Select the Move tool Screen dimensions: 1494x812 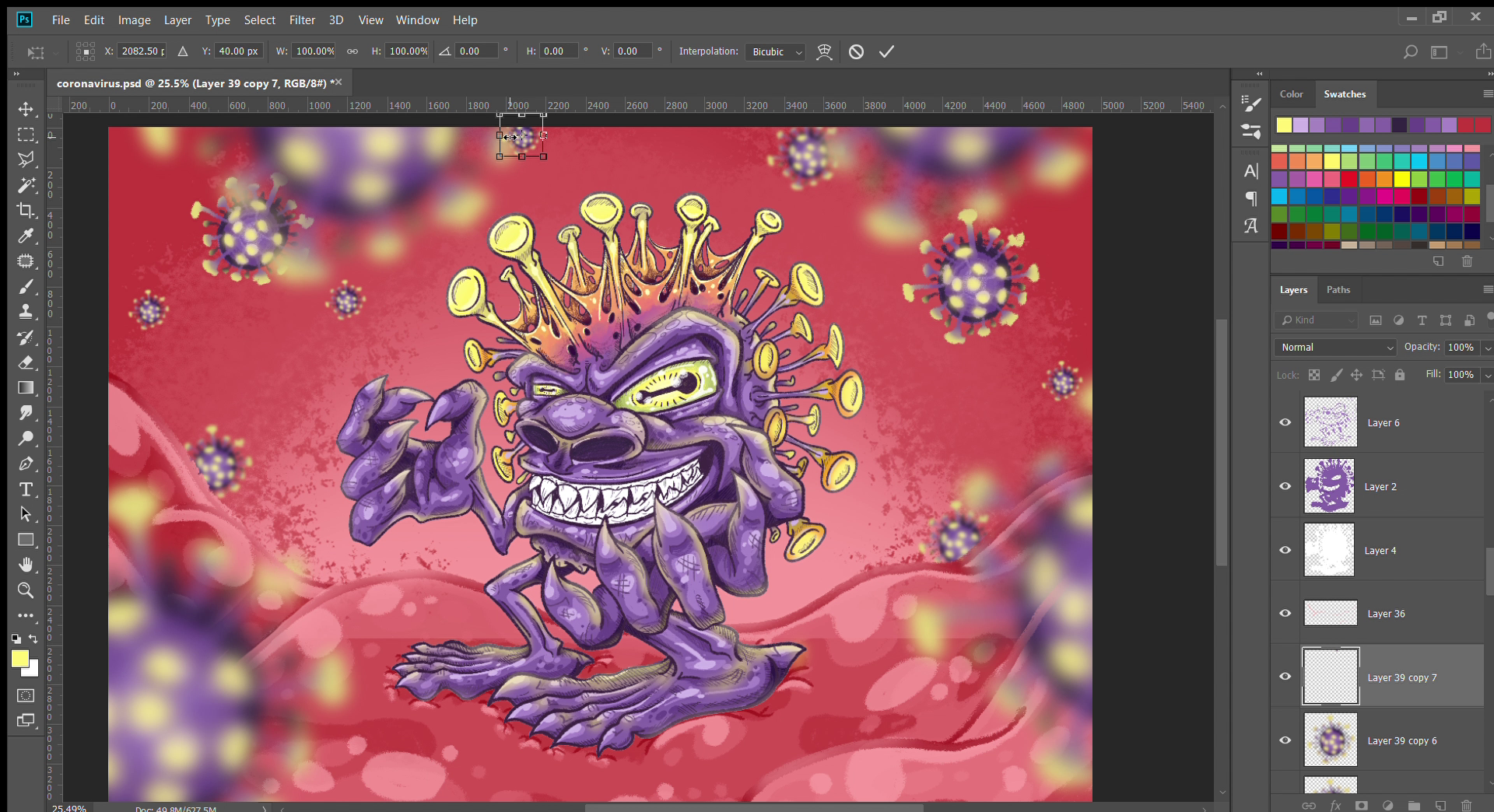(26, 110)
